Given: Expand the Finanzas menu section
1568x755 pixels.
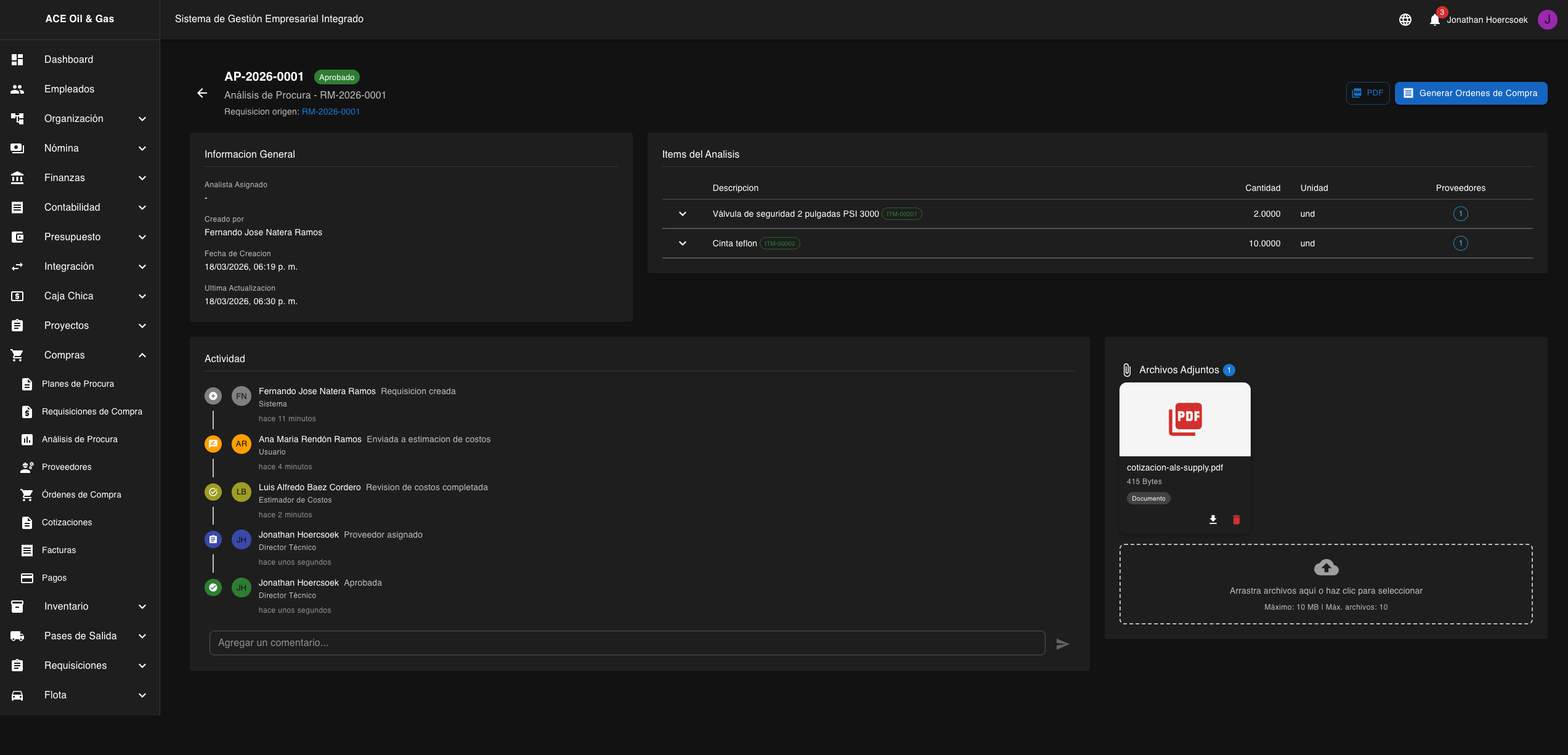Looking at the screenshot, I should click(x=65, y=177).
